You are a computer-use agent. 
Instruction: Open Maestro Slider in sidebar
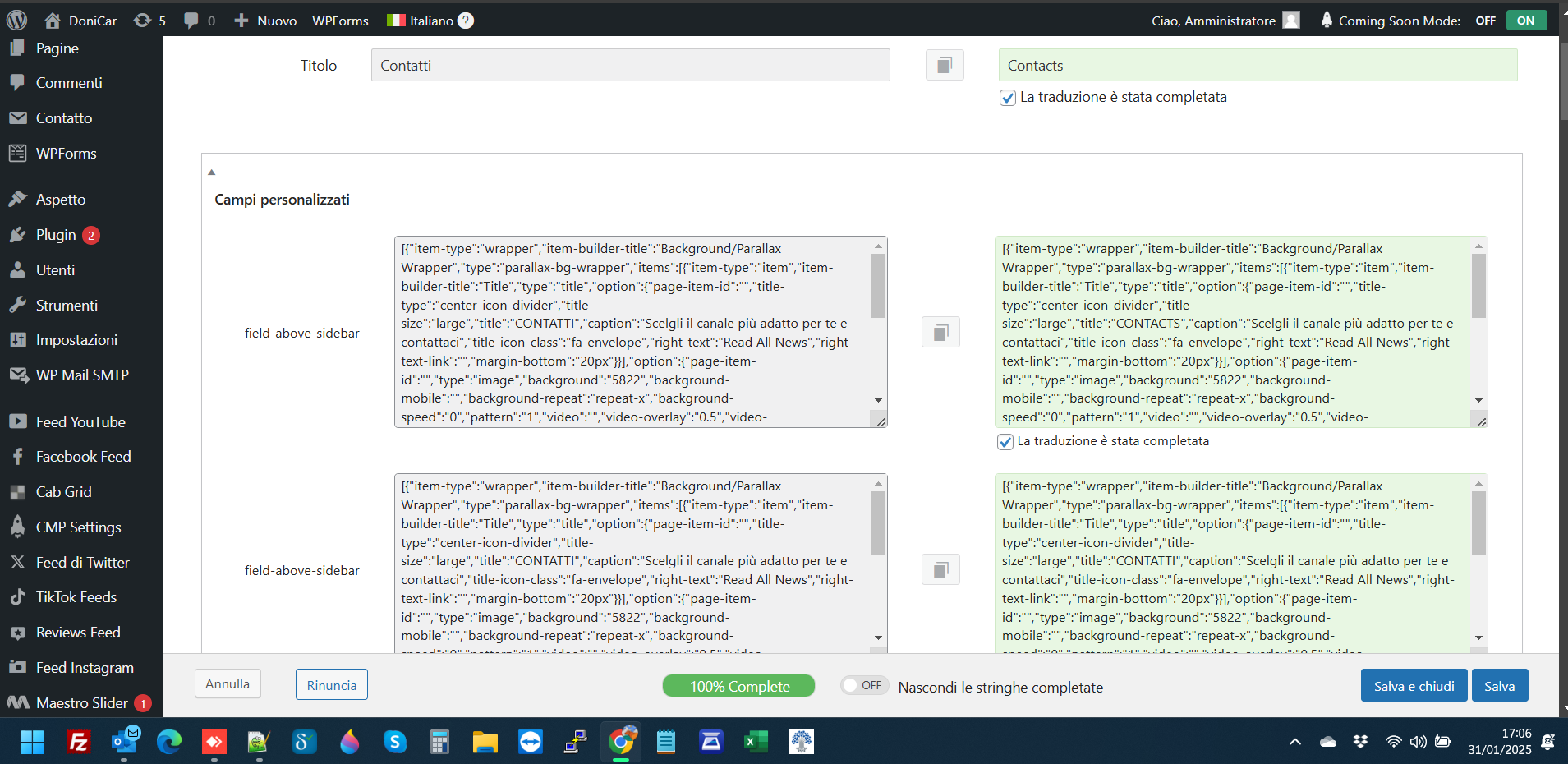pyautogui.click(x=81, y=703)
